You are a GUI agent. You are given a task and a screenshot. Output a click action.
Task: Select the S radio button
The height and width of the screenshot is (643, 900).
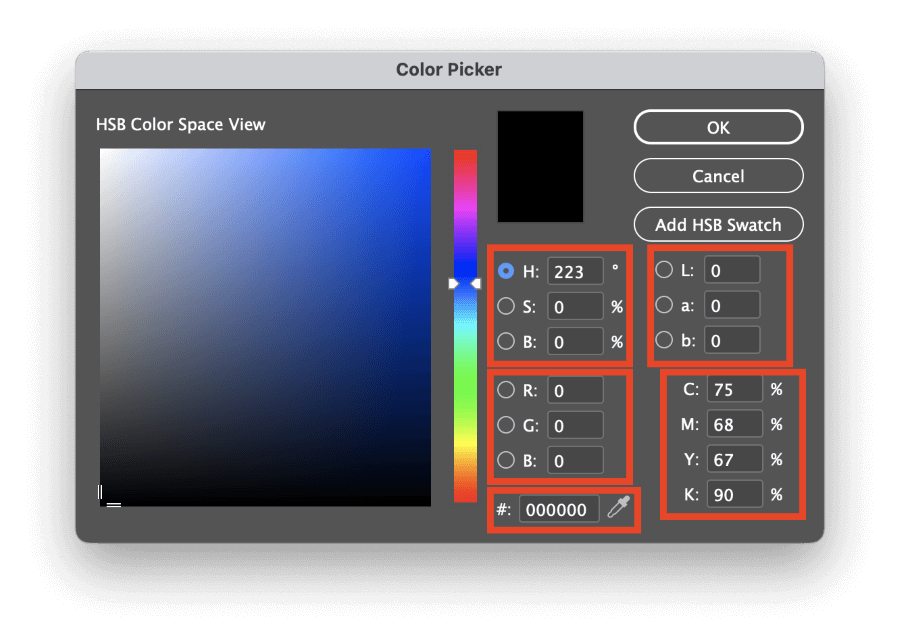click(x=505, y=305)
